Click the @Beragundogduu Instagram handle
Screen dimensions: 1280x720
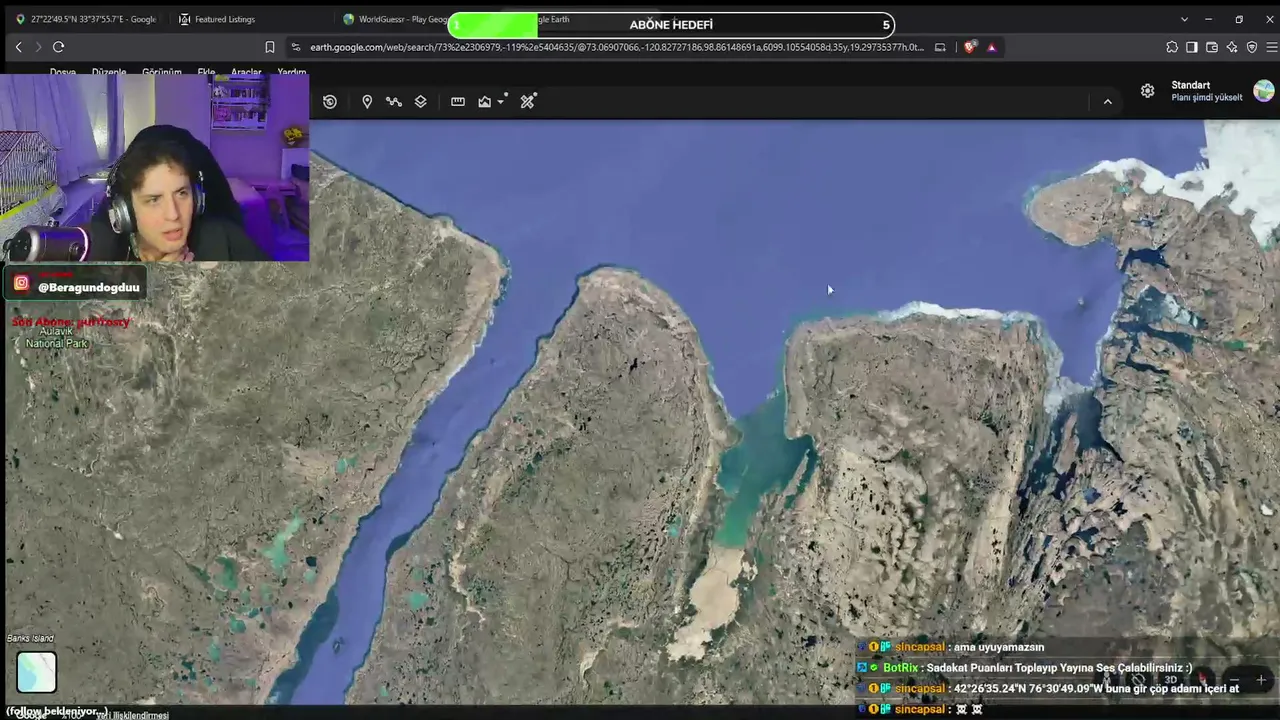tap(89, 287)
